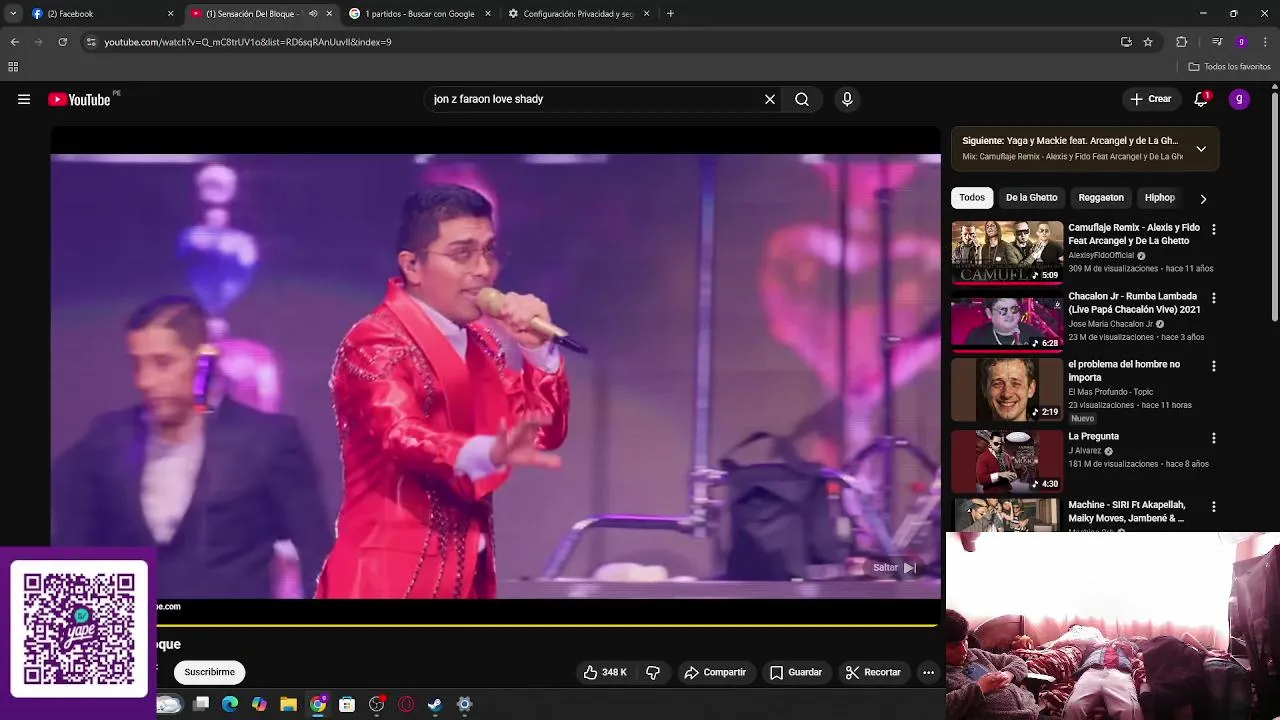This screenshot has height=720, width=1280.
Task: Select the Hiphop filter chip
Action: [x=1160, y=198]
